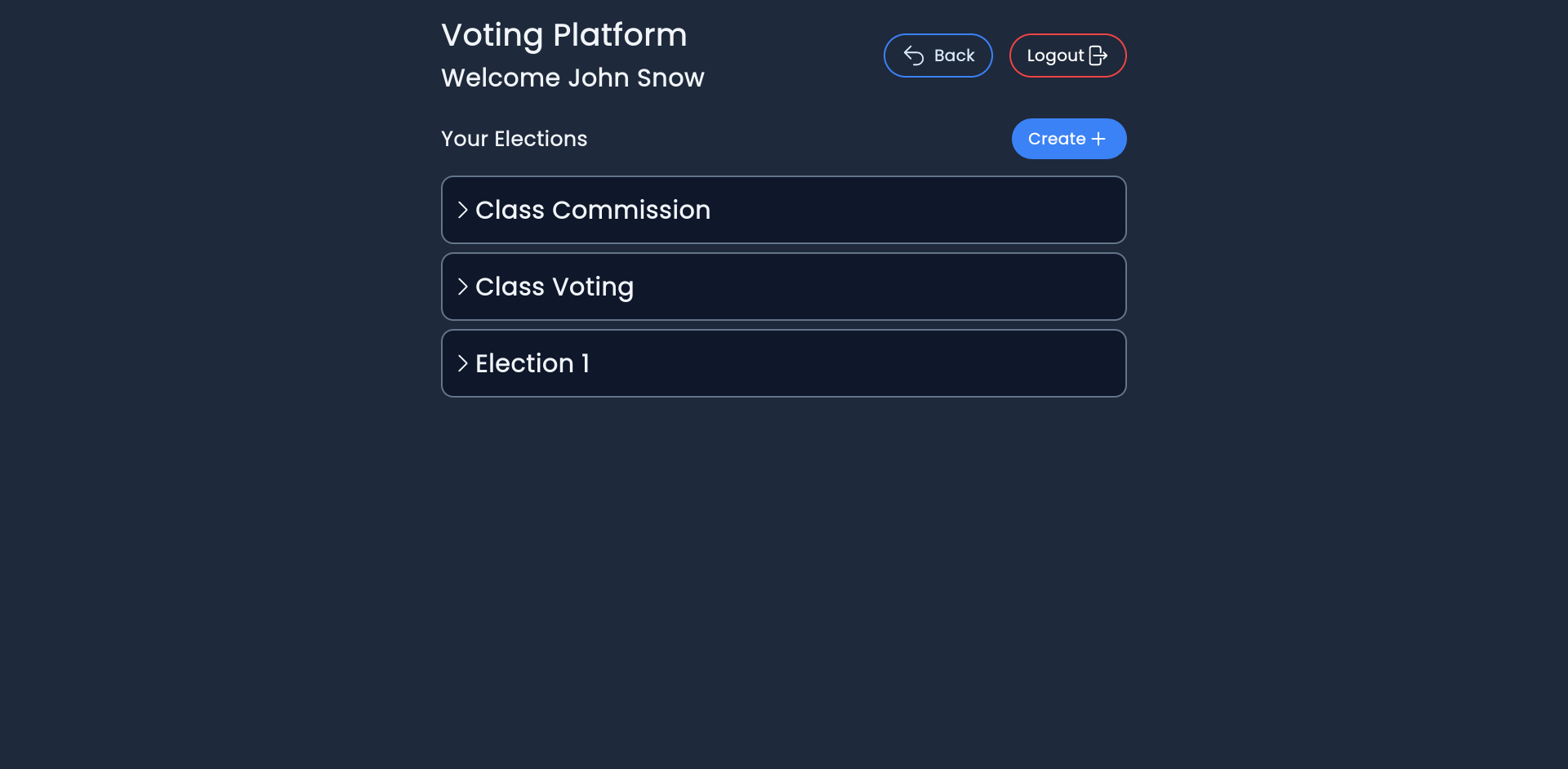
Task: Expand Class Voting using its chevron
Action: pos(463,287)
